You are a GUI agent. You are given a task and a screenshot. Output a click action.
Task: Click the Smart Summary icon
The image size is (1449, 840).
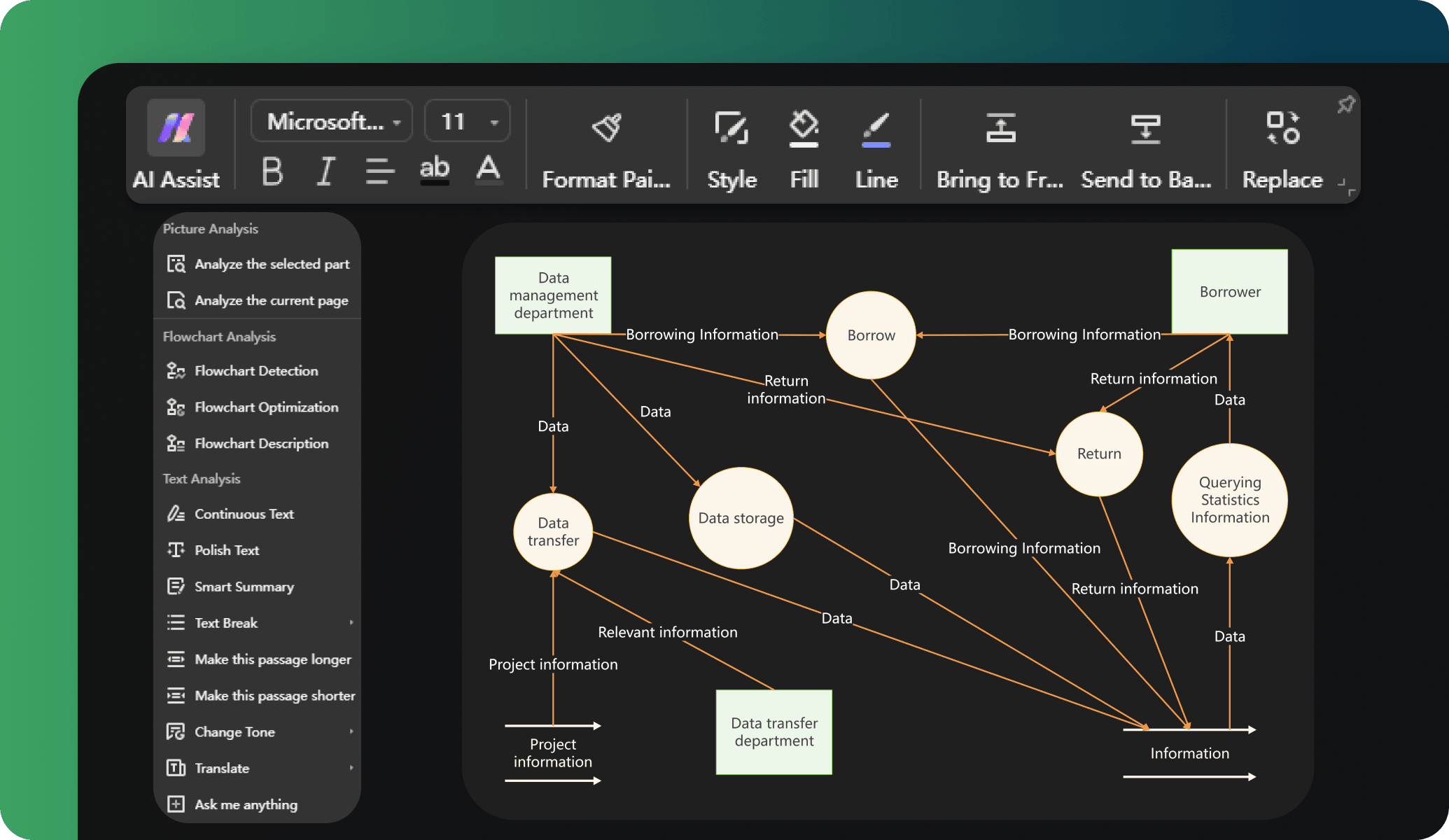pyautogui.click(x=176, y=587)
